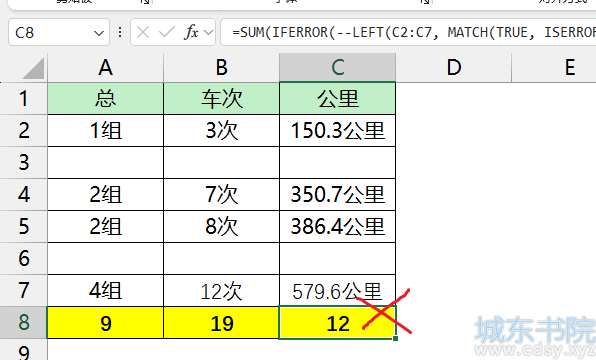596x360 pixels.
Task: Click the fill handle of cell C8
Action: coord(395,338)
